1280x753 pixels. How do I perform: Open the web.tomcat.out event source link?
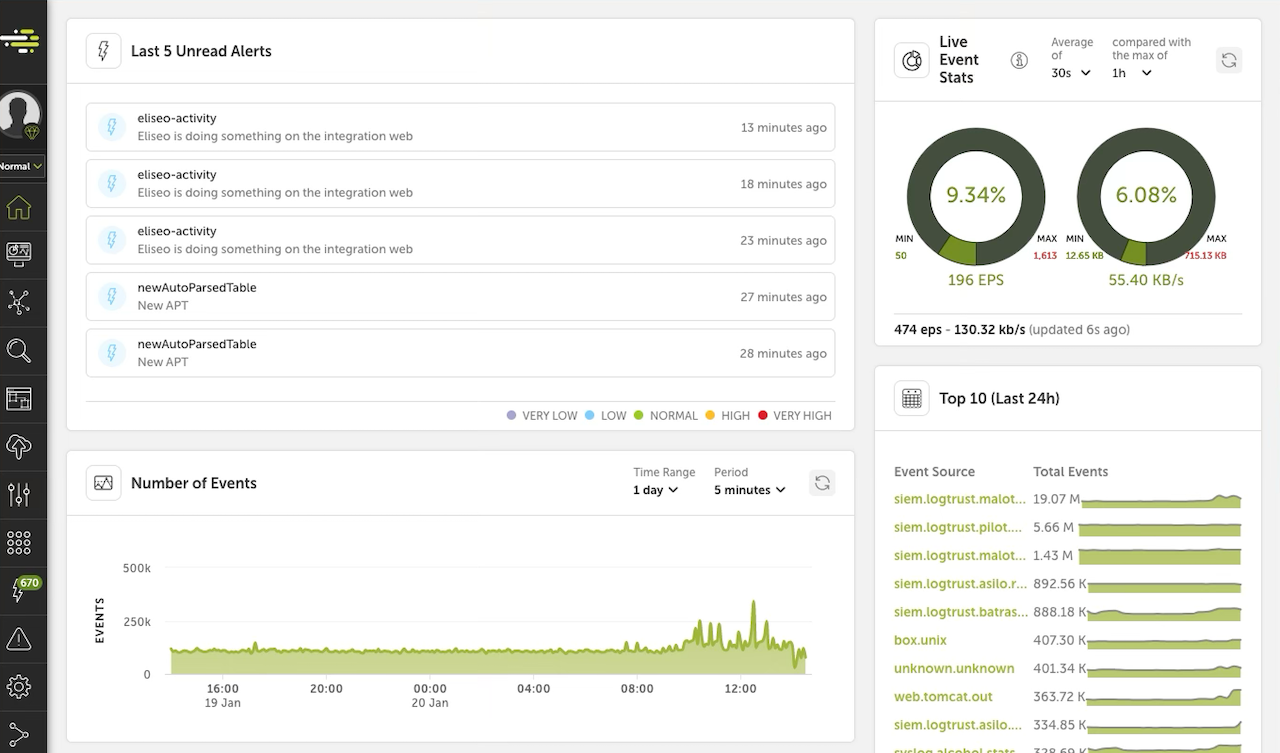click(943, 696)
